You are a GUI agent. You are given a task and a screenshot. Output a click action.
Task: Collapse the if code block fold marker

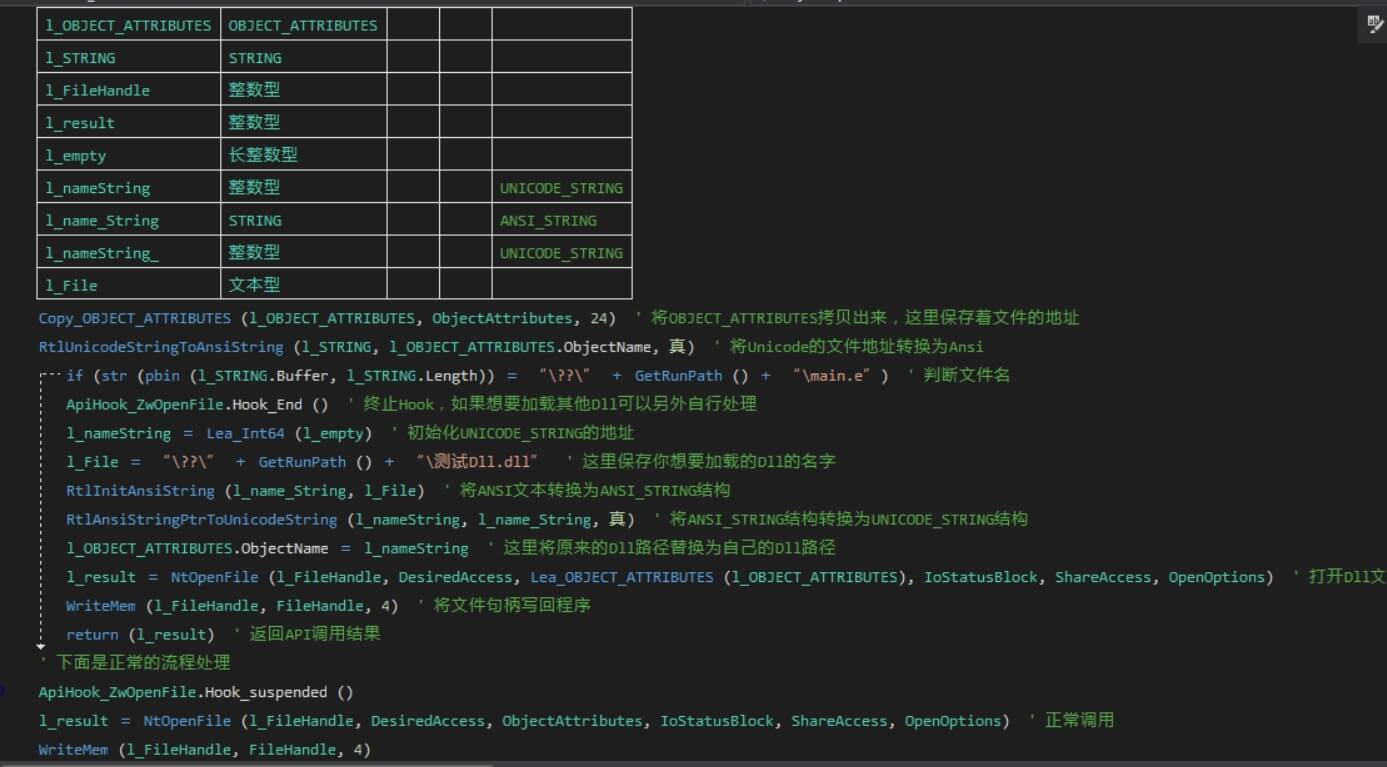coord(40,374)
